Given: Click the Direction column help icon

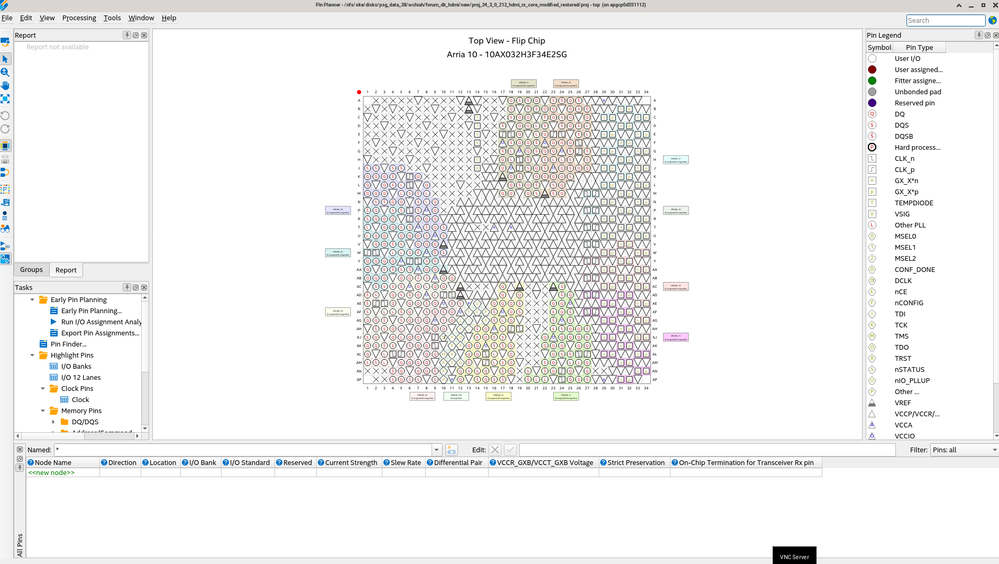Looking at the screenshot, I should [x=104, y=463].
